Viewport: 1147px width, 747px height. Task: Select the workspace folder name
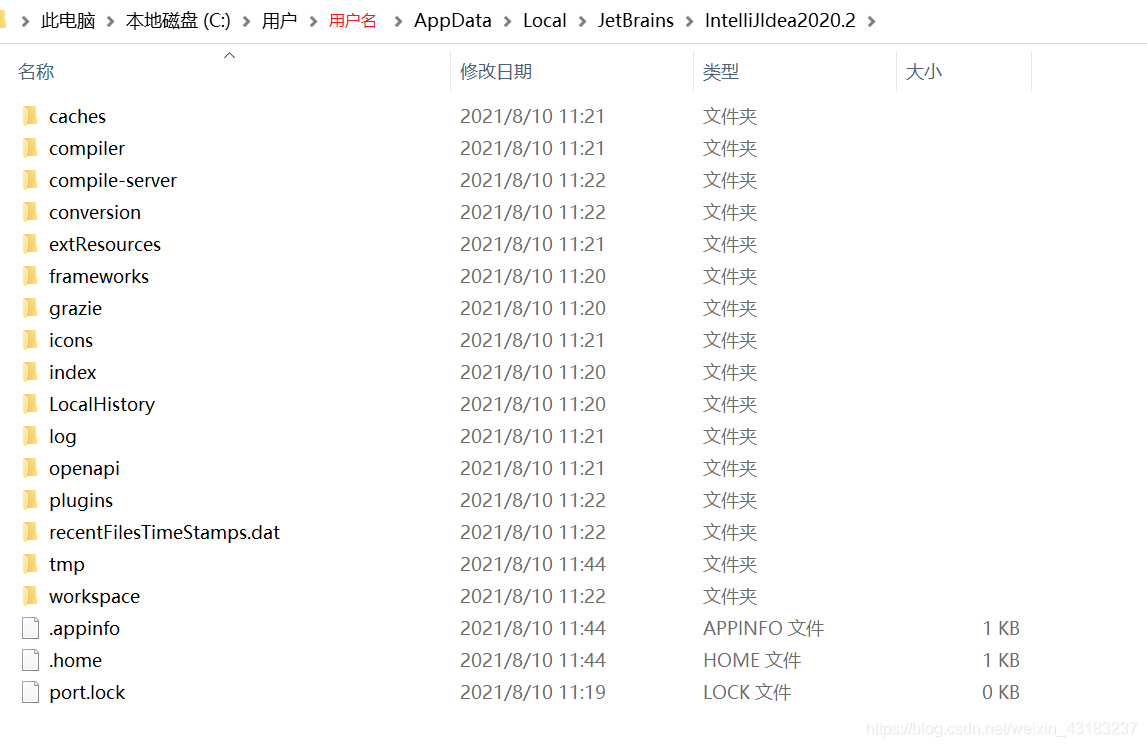click(x=94, y=597)
